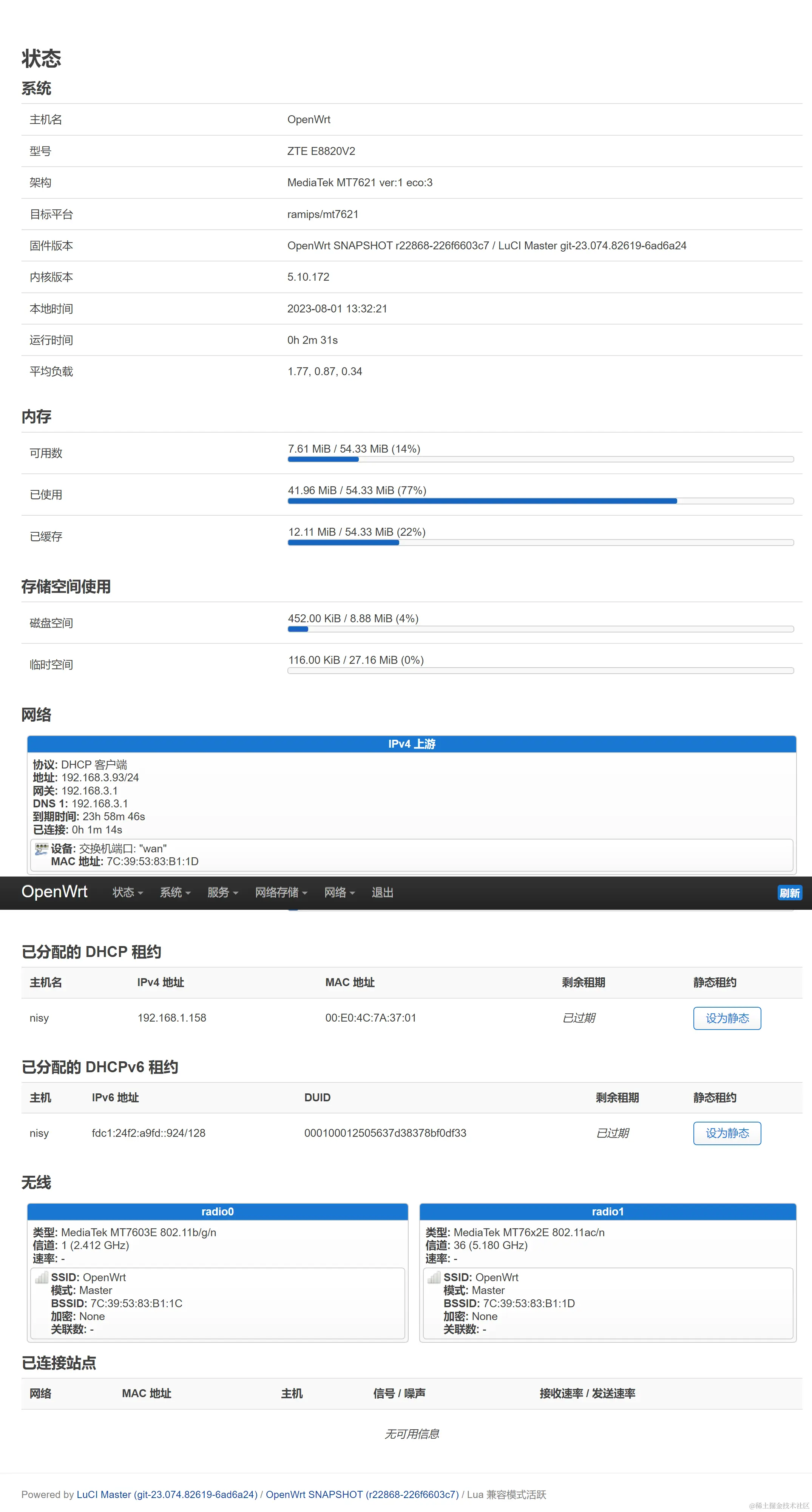Click the 磁盘空间 usage progress bar
812x1512 pixels.
540,629
